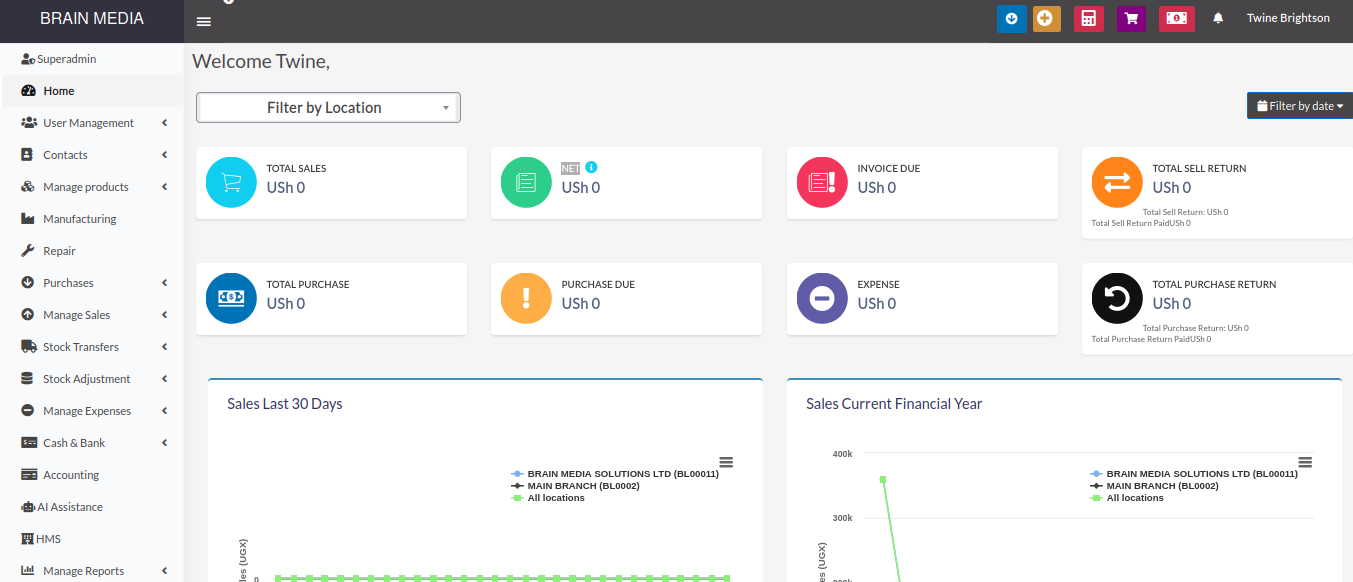Toggle MAIN BRANCH legend in Financial Year chart
The image size is (1353, 582).
coord(1154,486)
